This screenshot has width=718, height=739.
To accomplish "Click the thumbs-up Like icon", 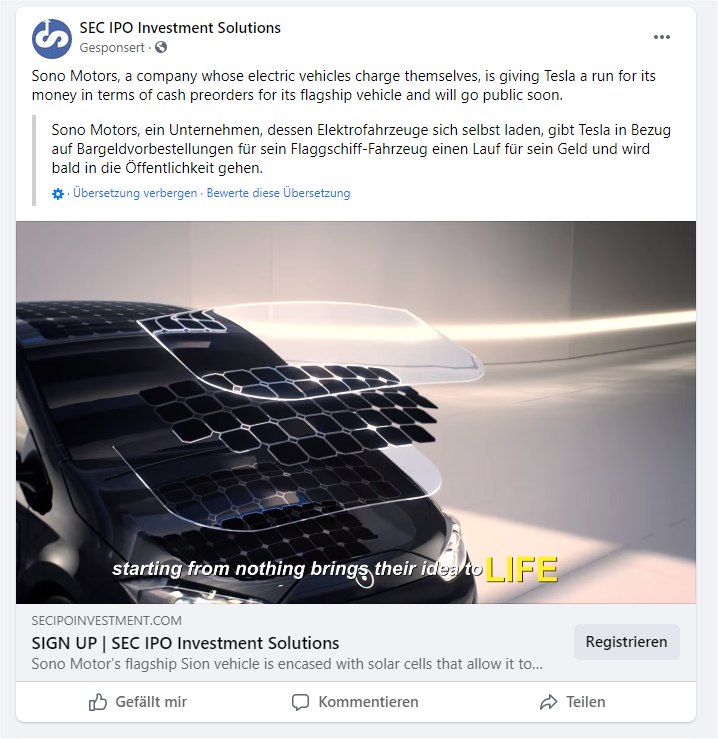I will (x=98, y=702).
